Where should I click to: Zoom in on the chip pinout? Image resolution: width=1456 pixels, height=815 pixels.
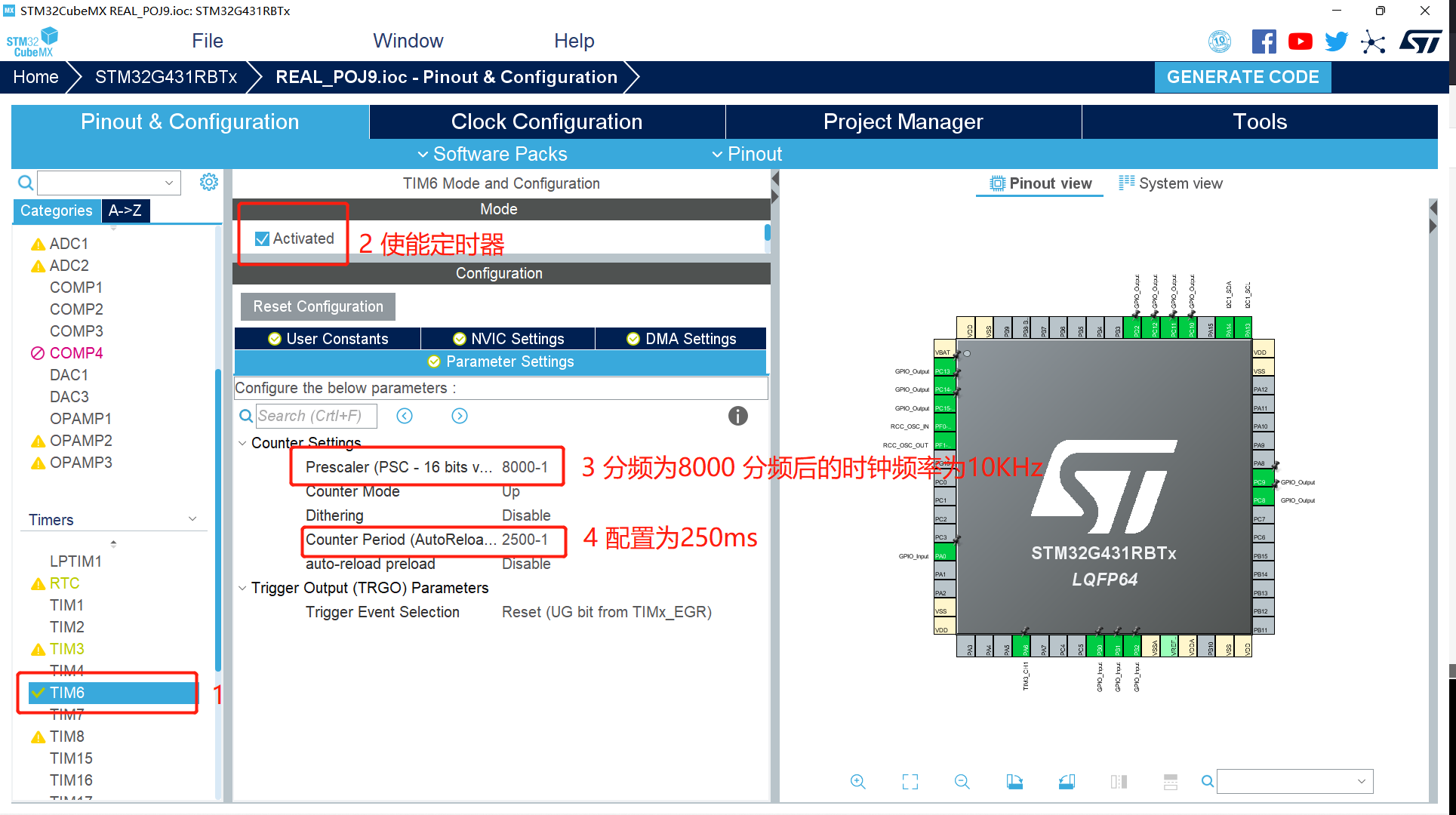click(x=857, y=782)
